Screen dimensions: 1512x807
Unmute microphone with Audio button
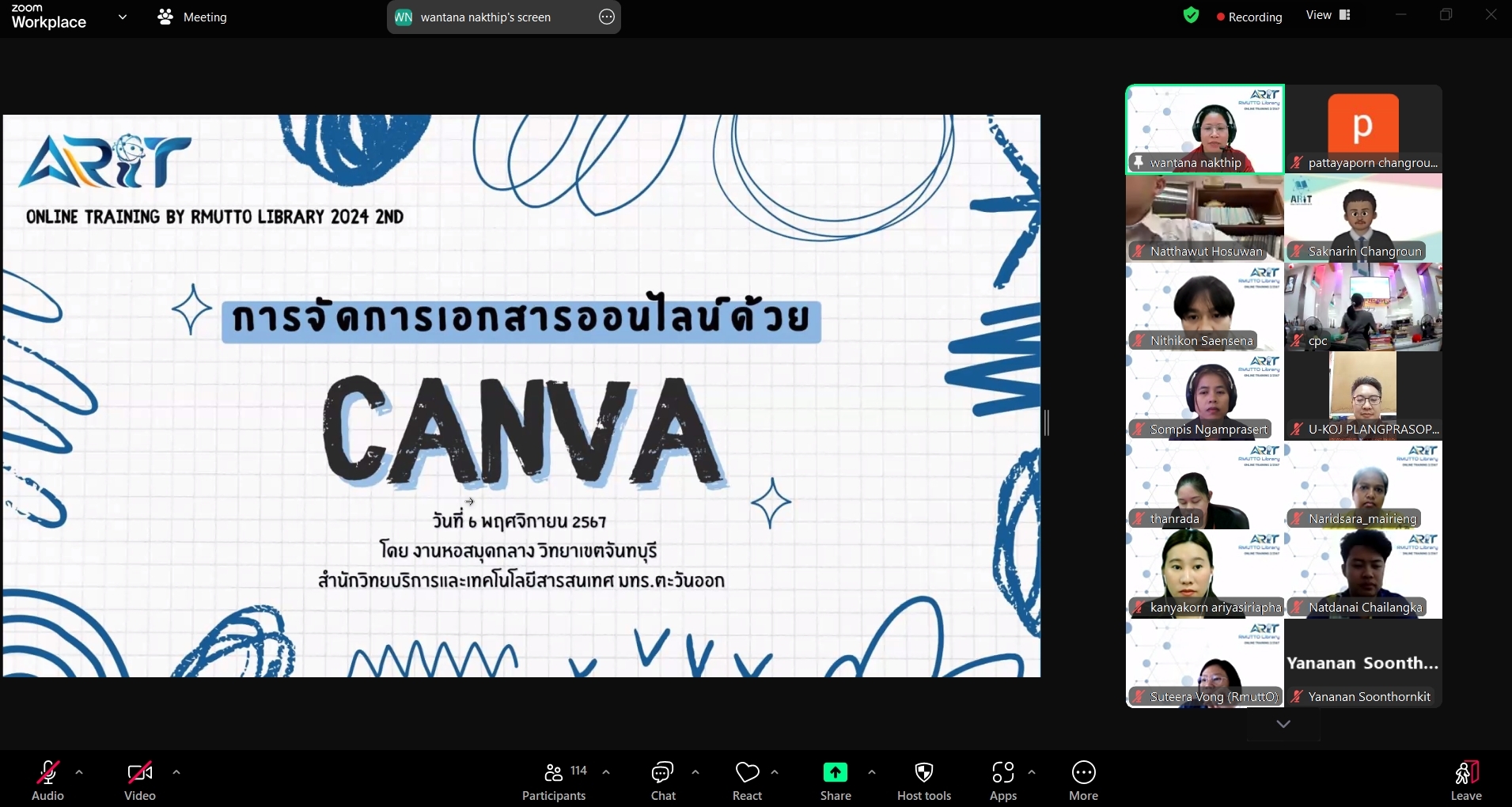(47, 780)
